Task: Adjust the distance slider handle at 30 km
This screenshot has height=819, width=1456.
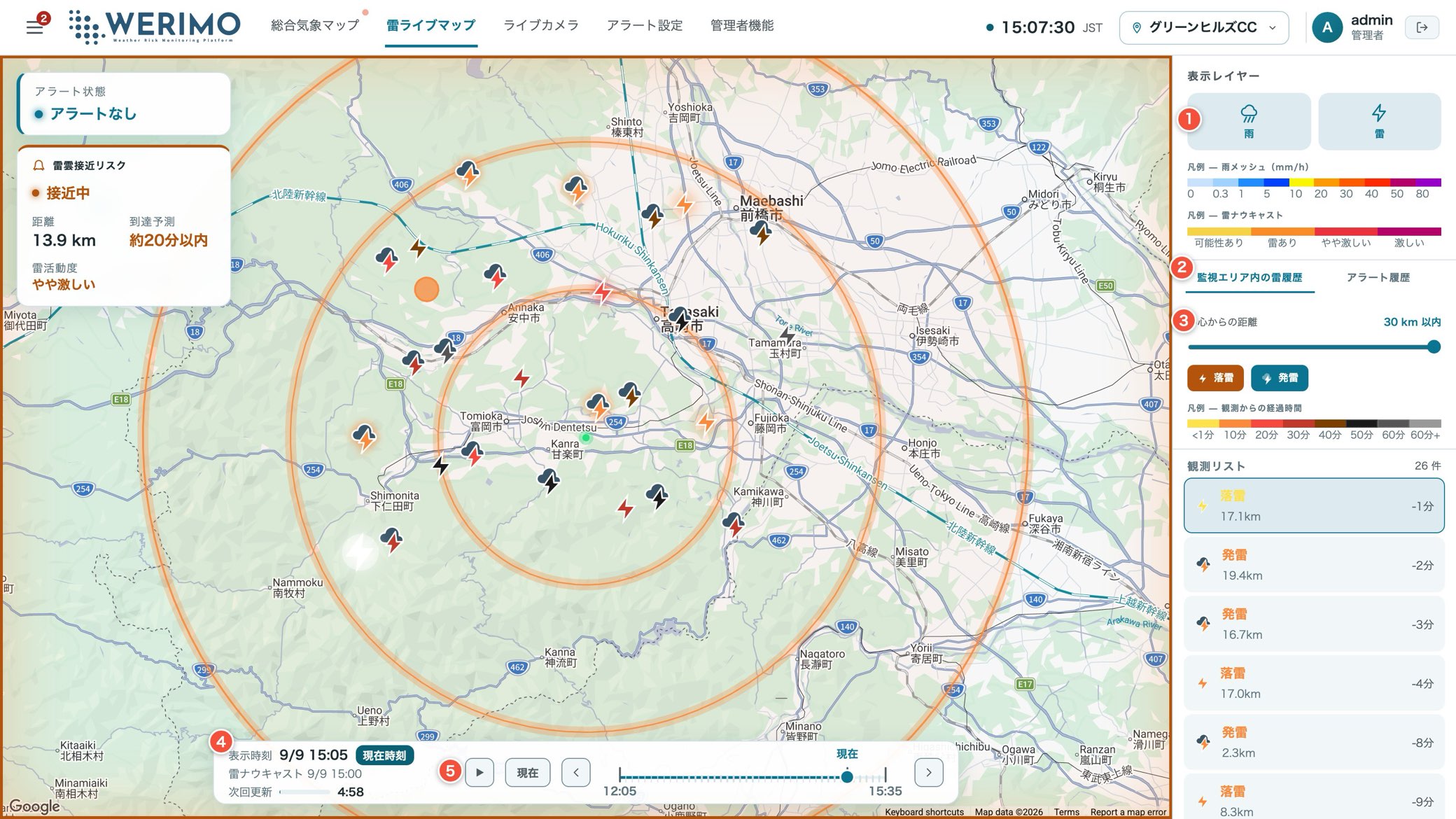Action: 1433,346
